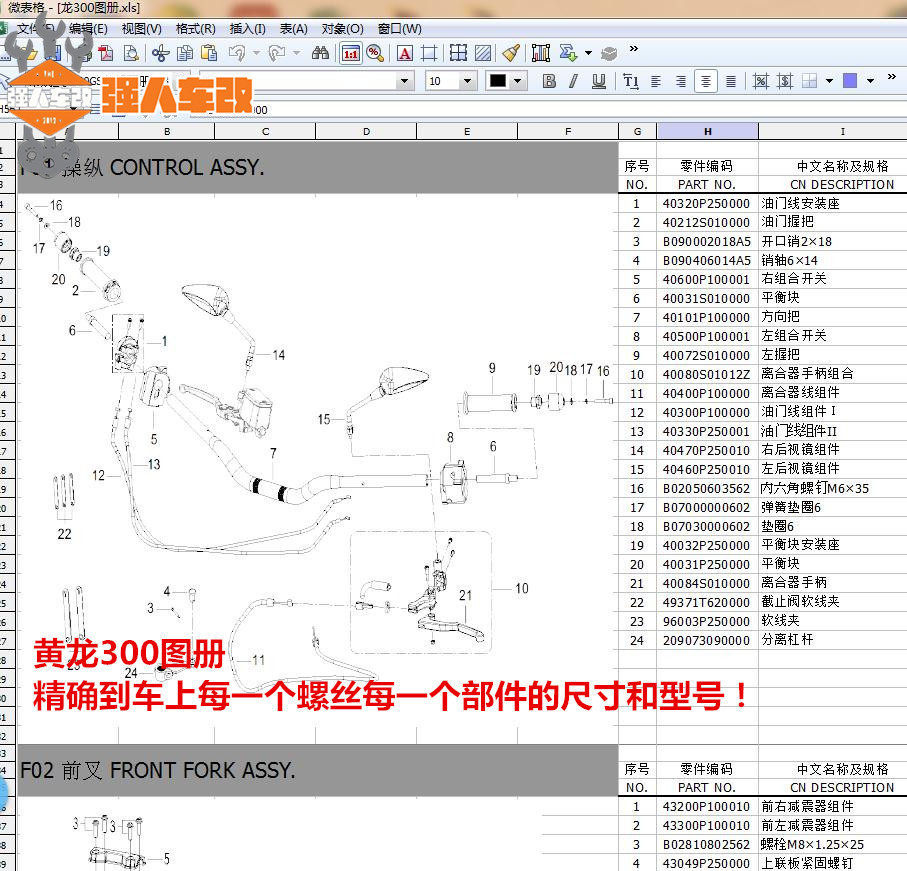Open the 编辑(E) menu
Screen dimensions: 907x871
tap(88, 29)
